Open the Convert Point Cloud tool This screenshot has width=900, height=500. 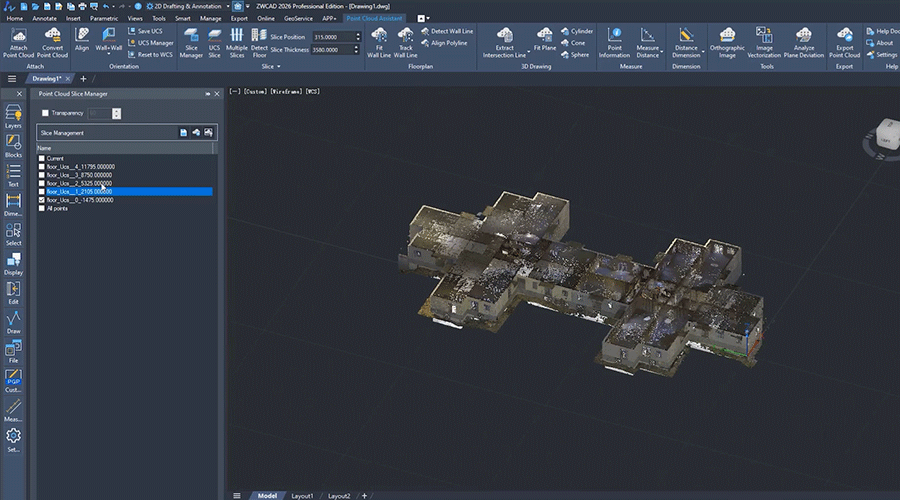tap(52, 43)
